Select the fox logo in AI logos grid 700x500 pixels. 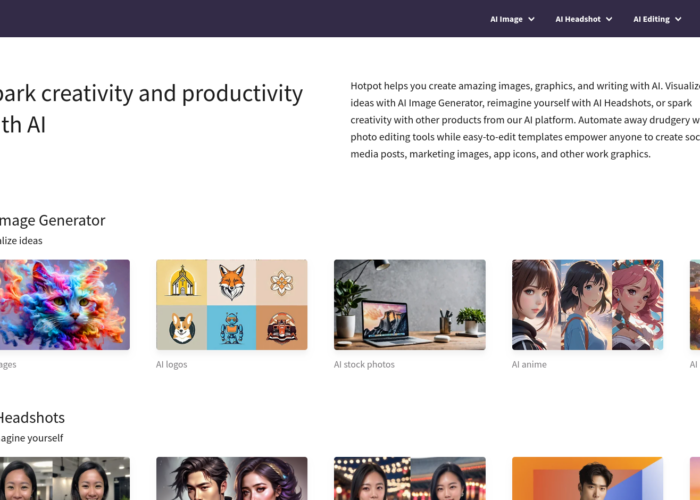pos(232,282)
